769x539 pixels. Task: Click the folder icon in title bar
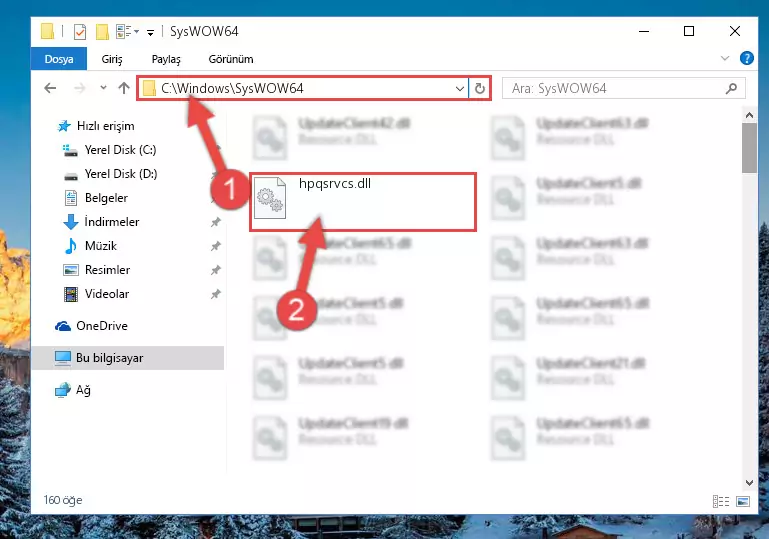47,31
